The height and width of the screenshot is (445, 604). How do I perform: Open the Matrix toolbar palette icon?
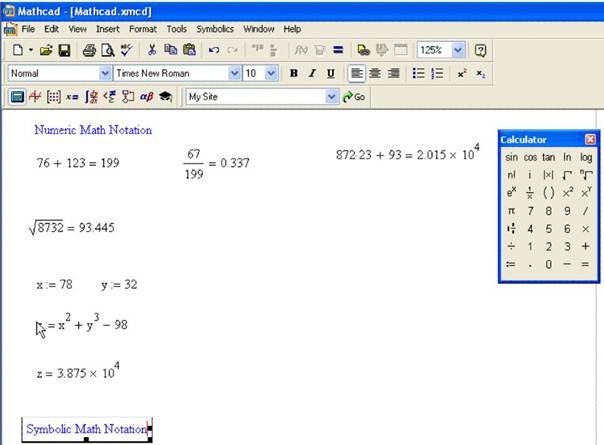coord(53,97)
